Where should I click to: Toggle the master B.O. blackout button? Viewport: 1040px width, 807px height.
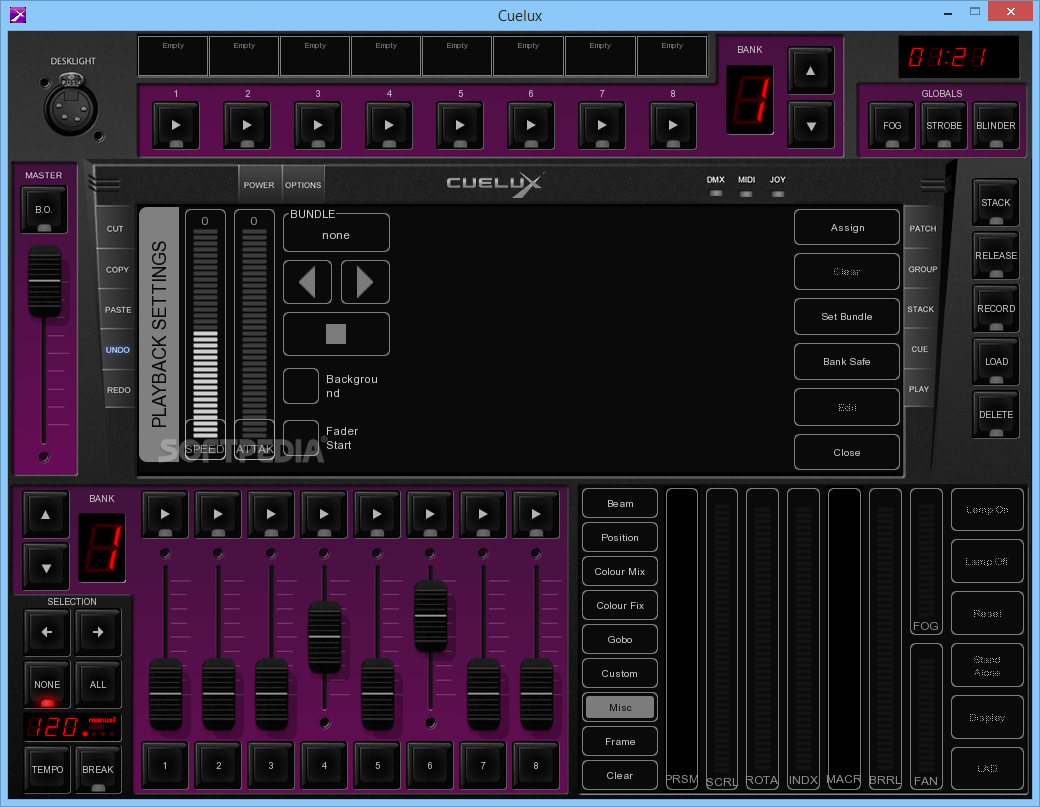(44, 210)
